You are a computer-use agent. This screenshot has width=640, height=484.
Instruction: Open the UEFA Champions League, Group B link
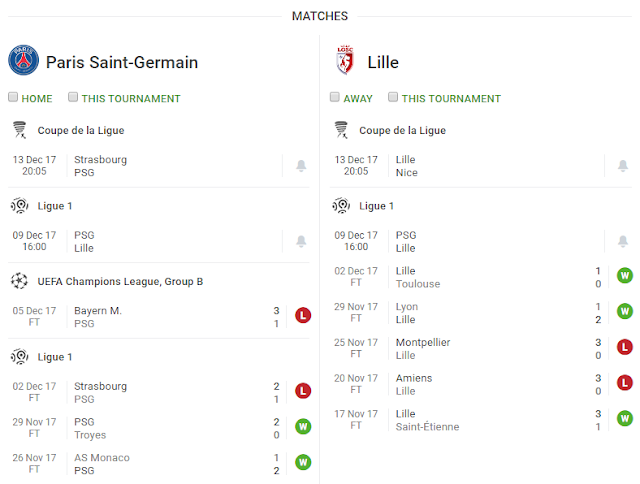click(120, 282)
